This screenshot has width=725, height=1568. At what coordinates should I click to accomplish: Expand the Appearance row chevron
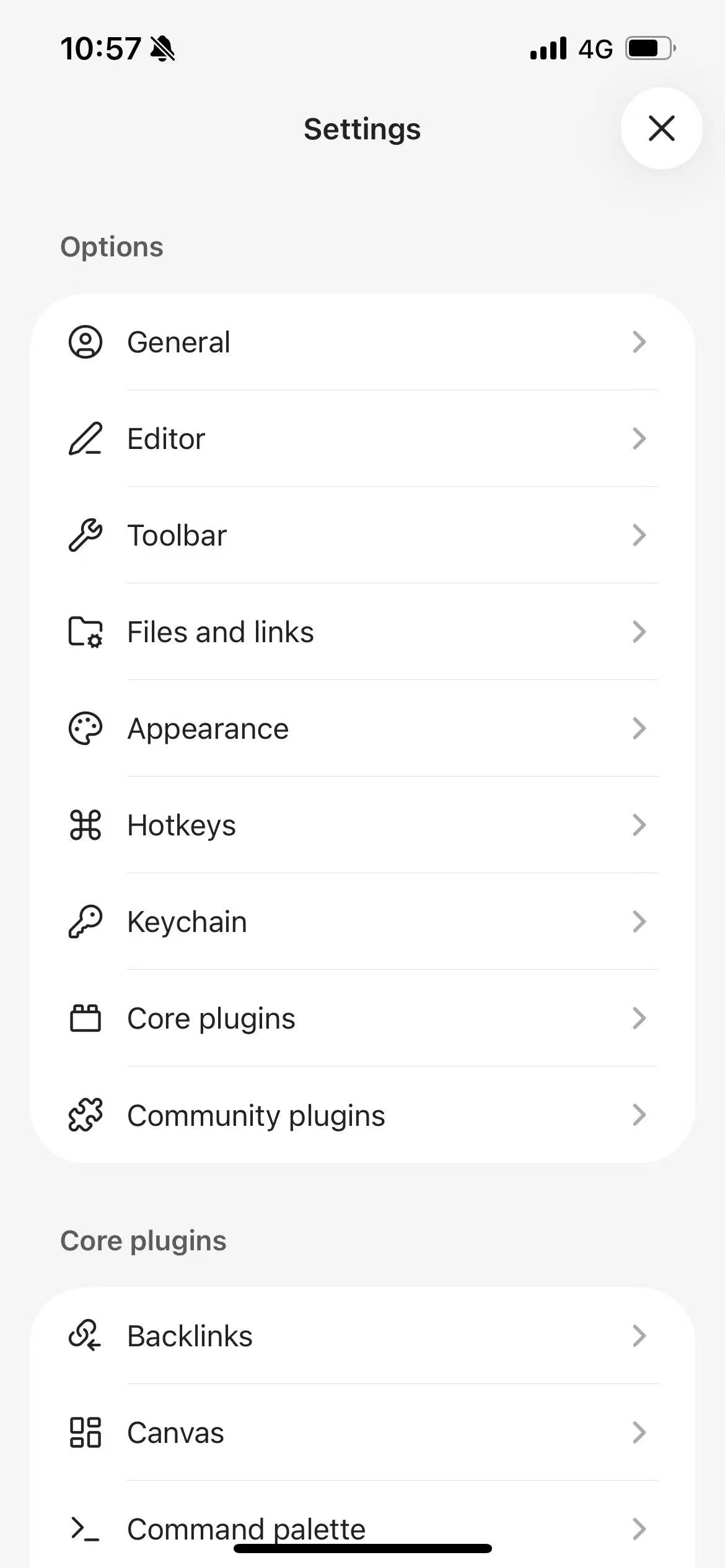pyautogui.click(x=639, y=728)
